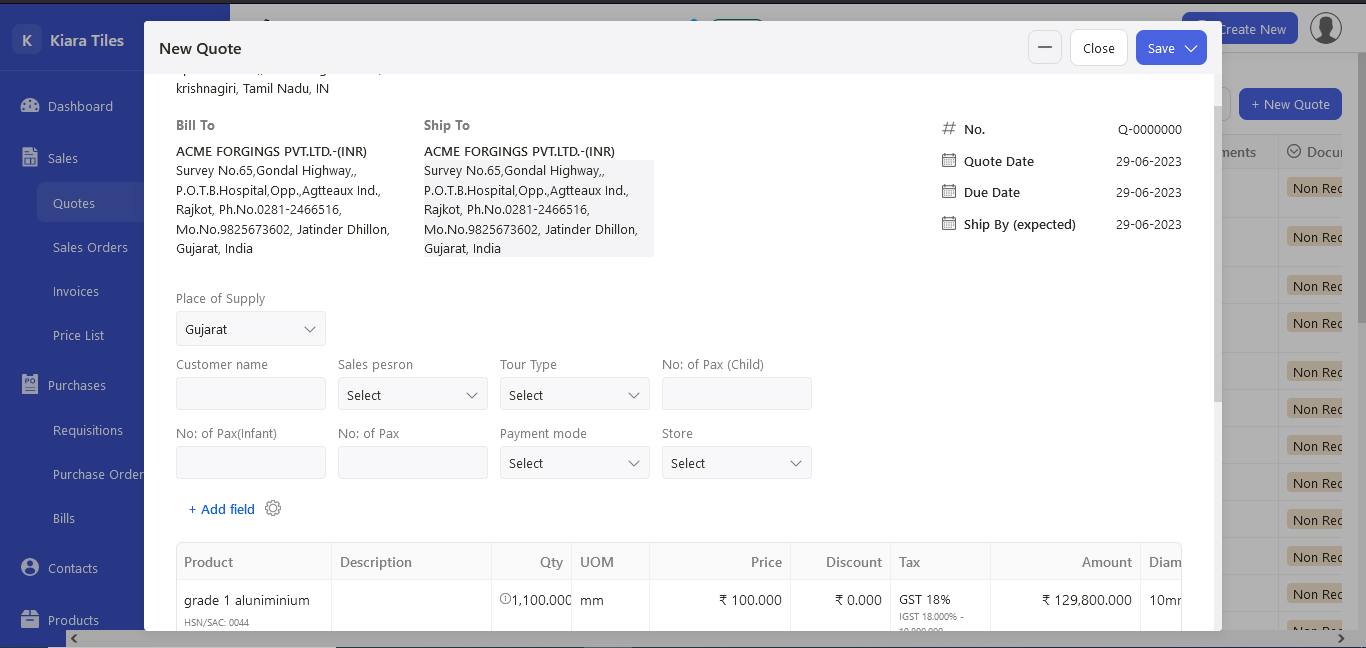The image size is (1366, 648).
Task: Open Requisitions in the sidebar
Action: point(88,430)
